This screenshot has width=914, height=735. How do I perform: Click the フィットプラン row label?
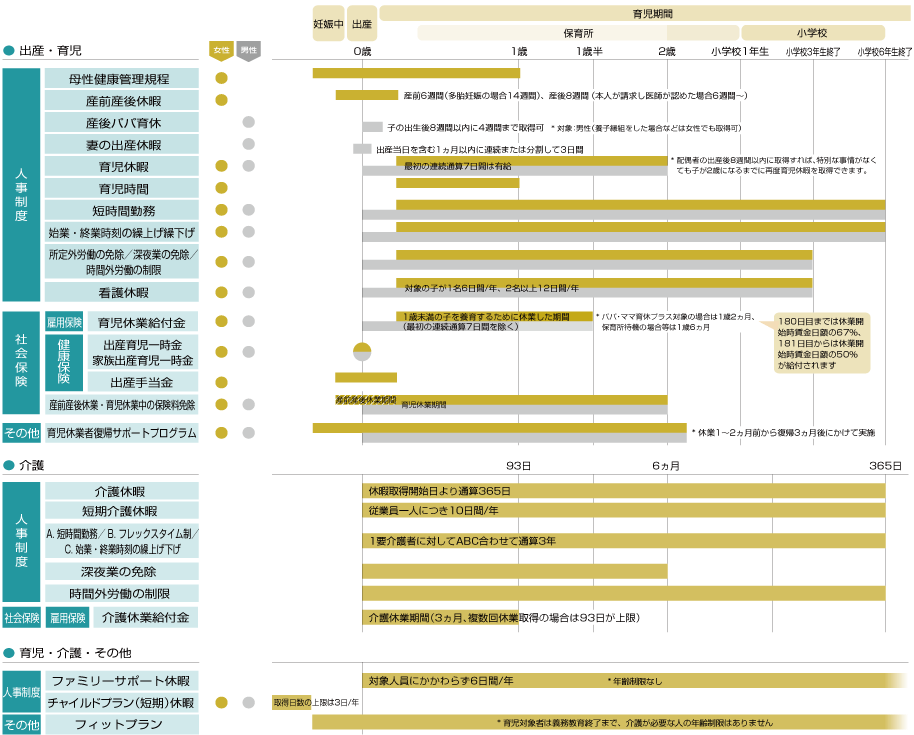[122, 725]
